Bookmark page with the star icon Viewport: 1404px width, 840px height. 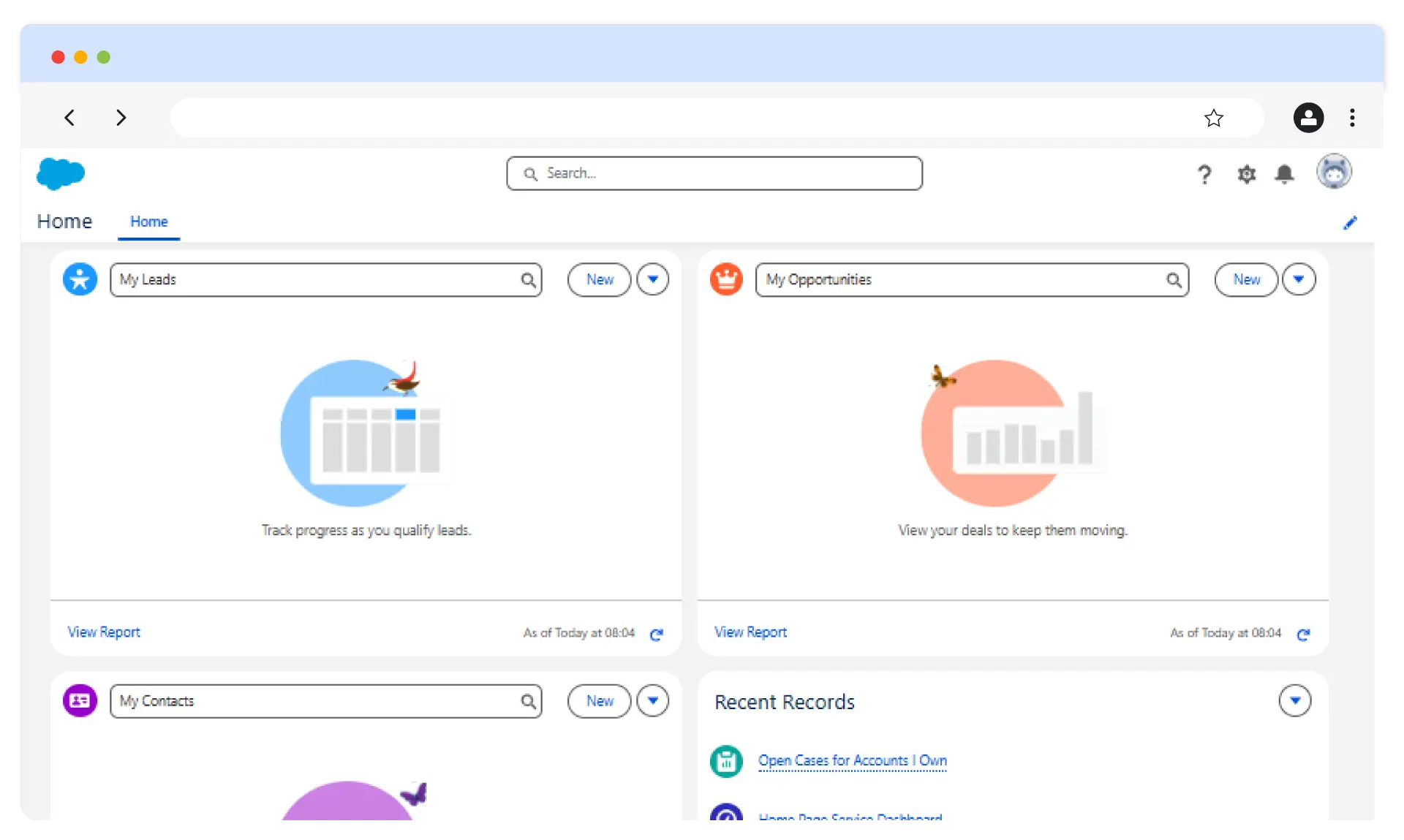click(1214, 118)
